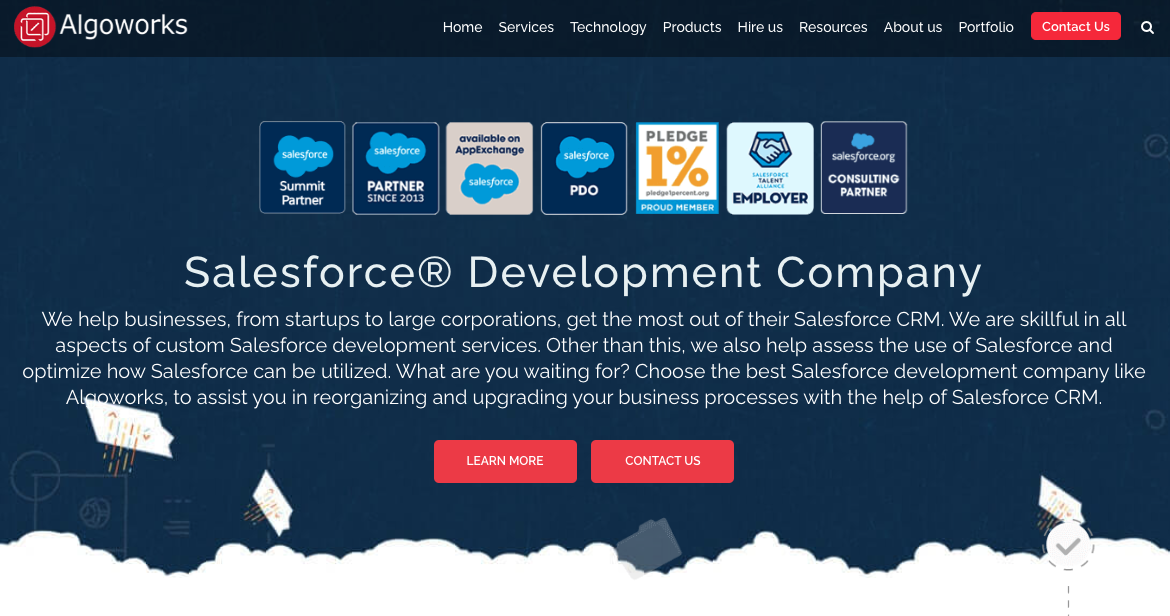Open the available on AppExchange badge
This screenshot has height=616, width=1170.
click(489, 168)
